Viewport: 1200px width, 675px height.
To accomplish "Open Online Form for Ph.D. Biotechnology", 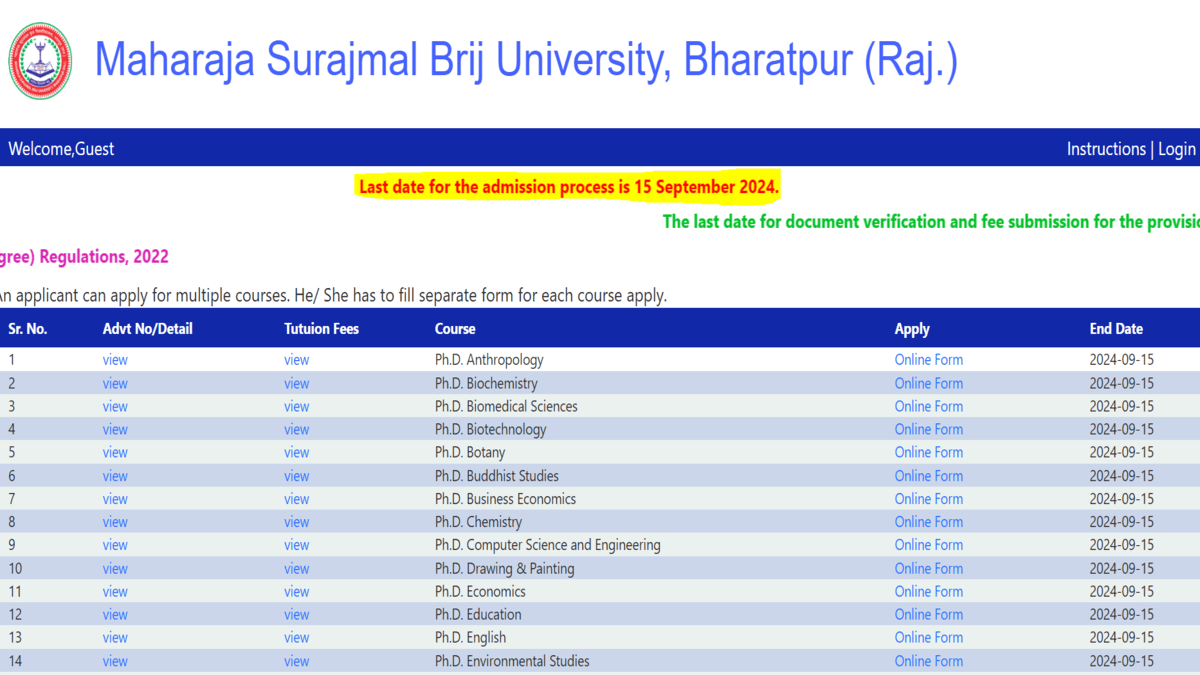I will (x=929, y=429).
